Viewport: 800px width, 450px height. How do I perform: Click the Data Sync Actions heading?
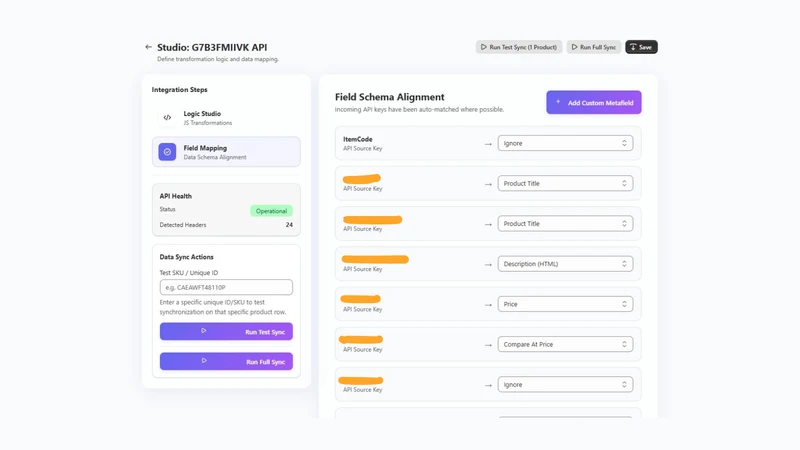click(187, 257)
